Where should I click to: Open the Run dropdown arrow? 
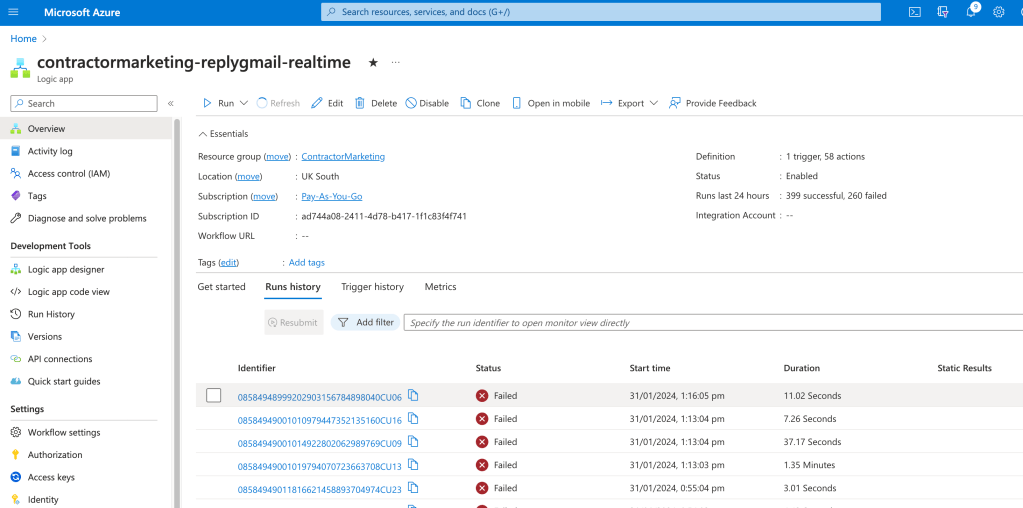pyautogui.click(x=244, y=103)
